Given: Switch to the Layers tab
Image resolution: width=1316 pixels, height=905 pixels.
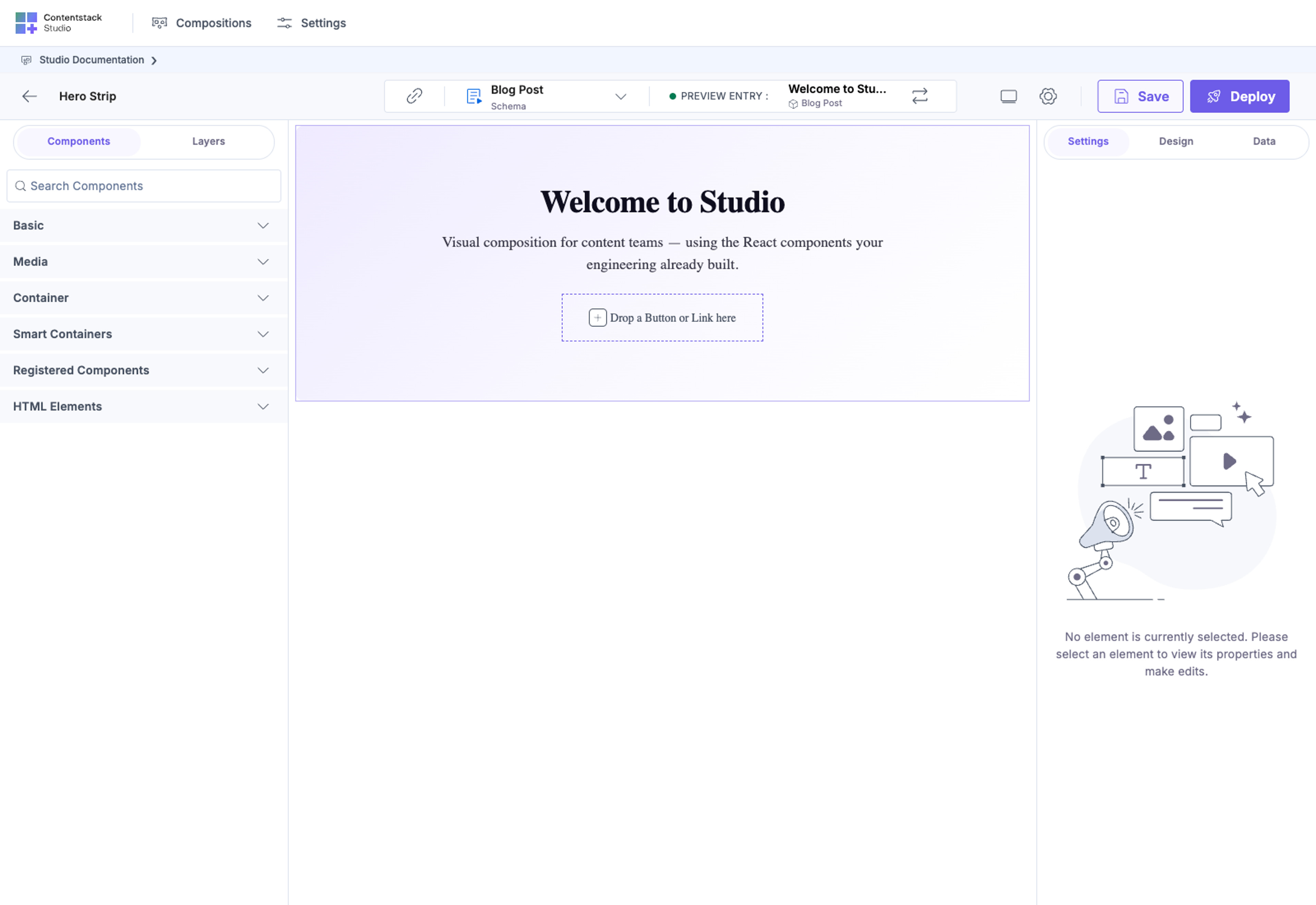Looking at the screenshot, I should pyautogui.click(x=209, y=141).
